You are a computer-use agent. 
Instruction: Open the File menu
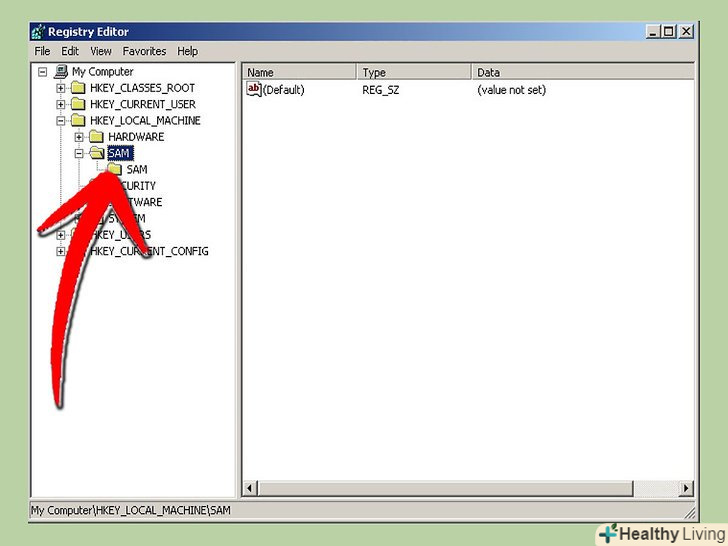[x=42, y=51]
